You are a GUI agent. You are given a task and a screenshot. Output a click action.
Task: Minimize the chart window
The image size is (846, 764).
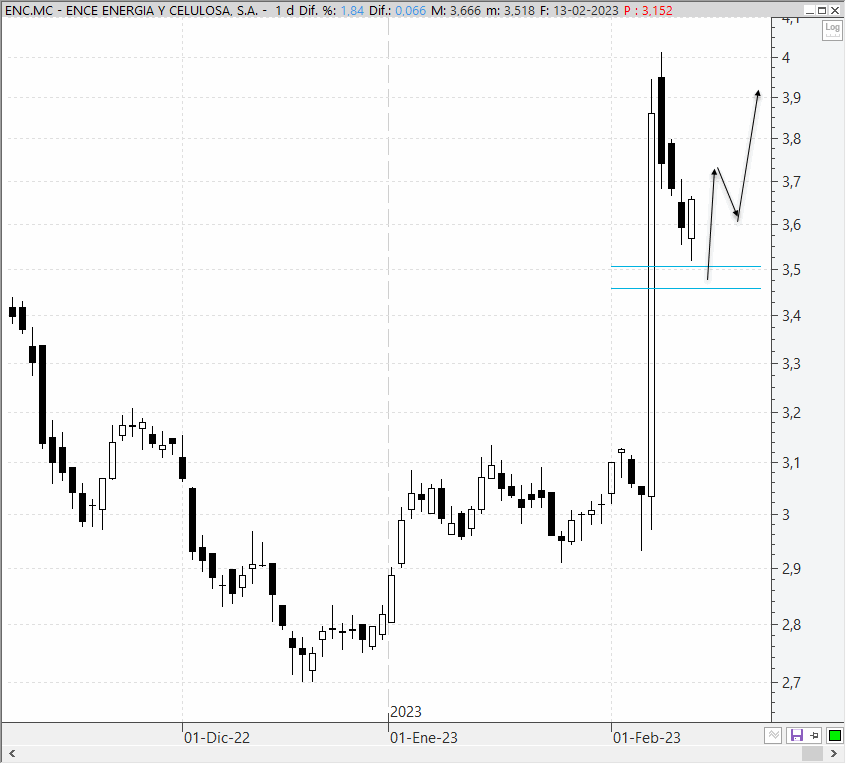tap(810, 10)
